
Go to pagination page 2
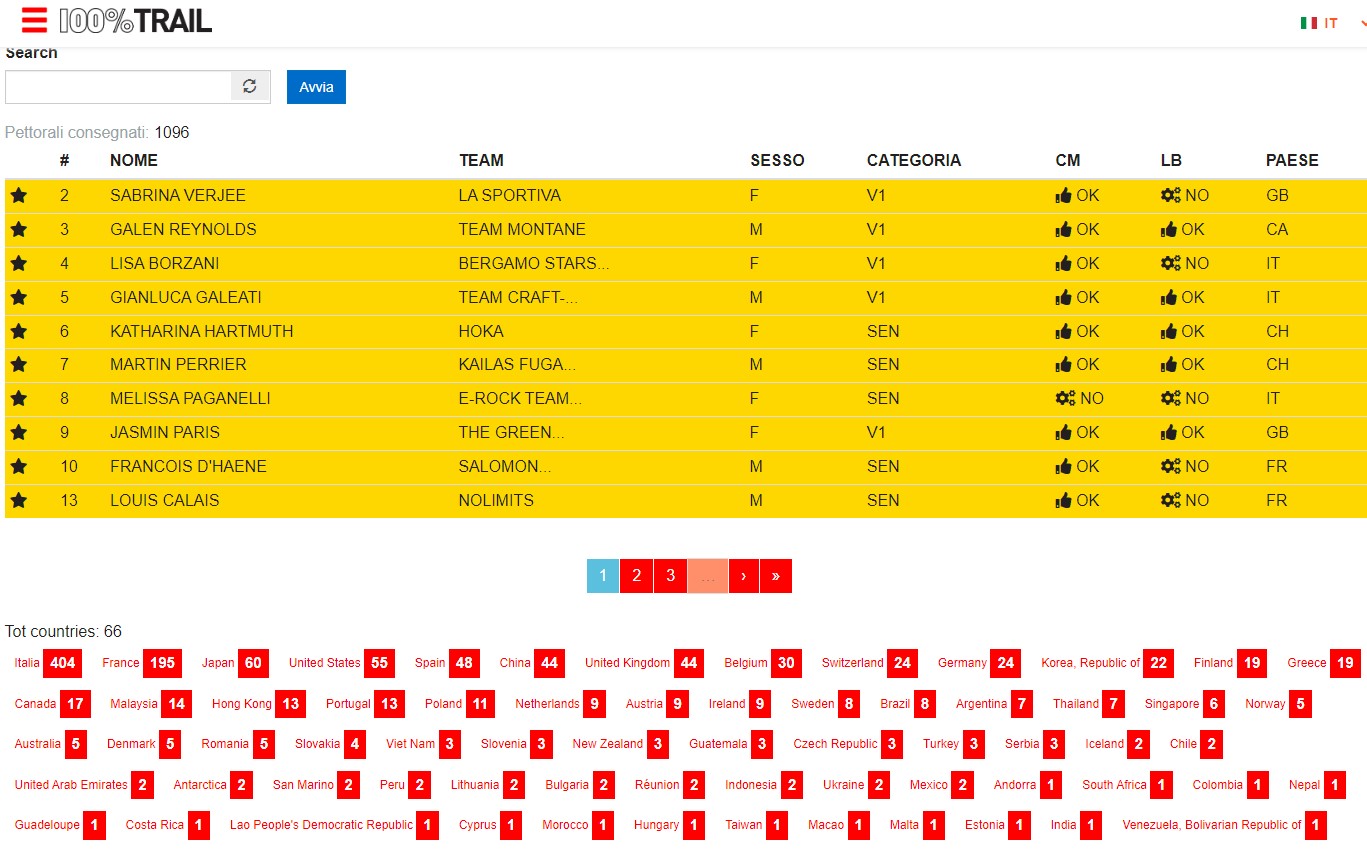click(636, 576)
